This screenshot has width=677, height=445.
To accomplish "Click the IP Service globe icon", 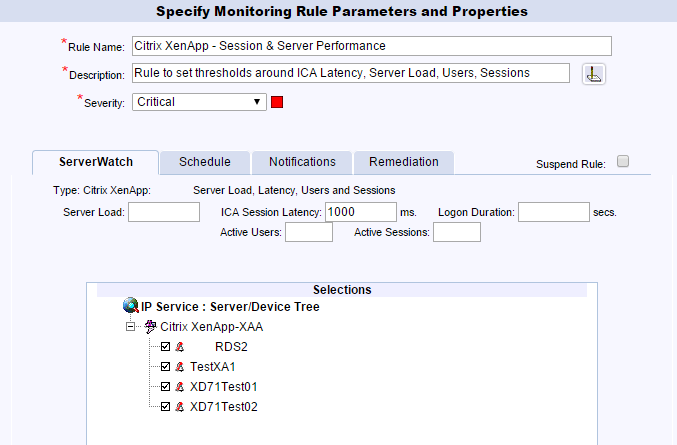I will click(130, 306).
